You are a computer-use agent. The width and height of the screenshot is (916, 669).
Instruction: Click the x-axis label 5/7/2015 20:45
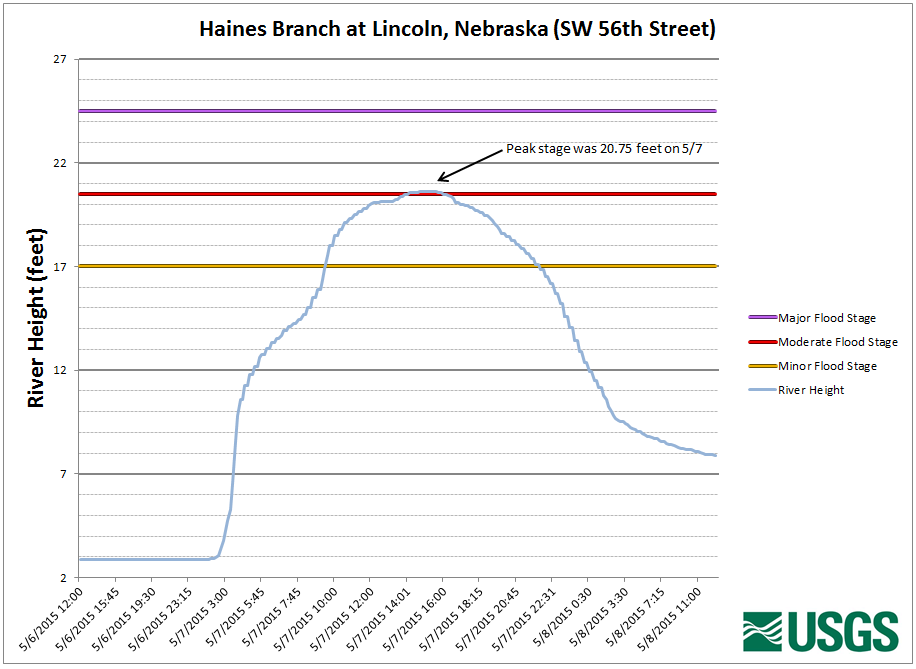[487, 620]
